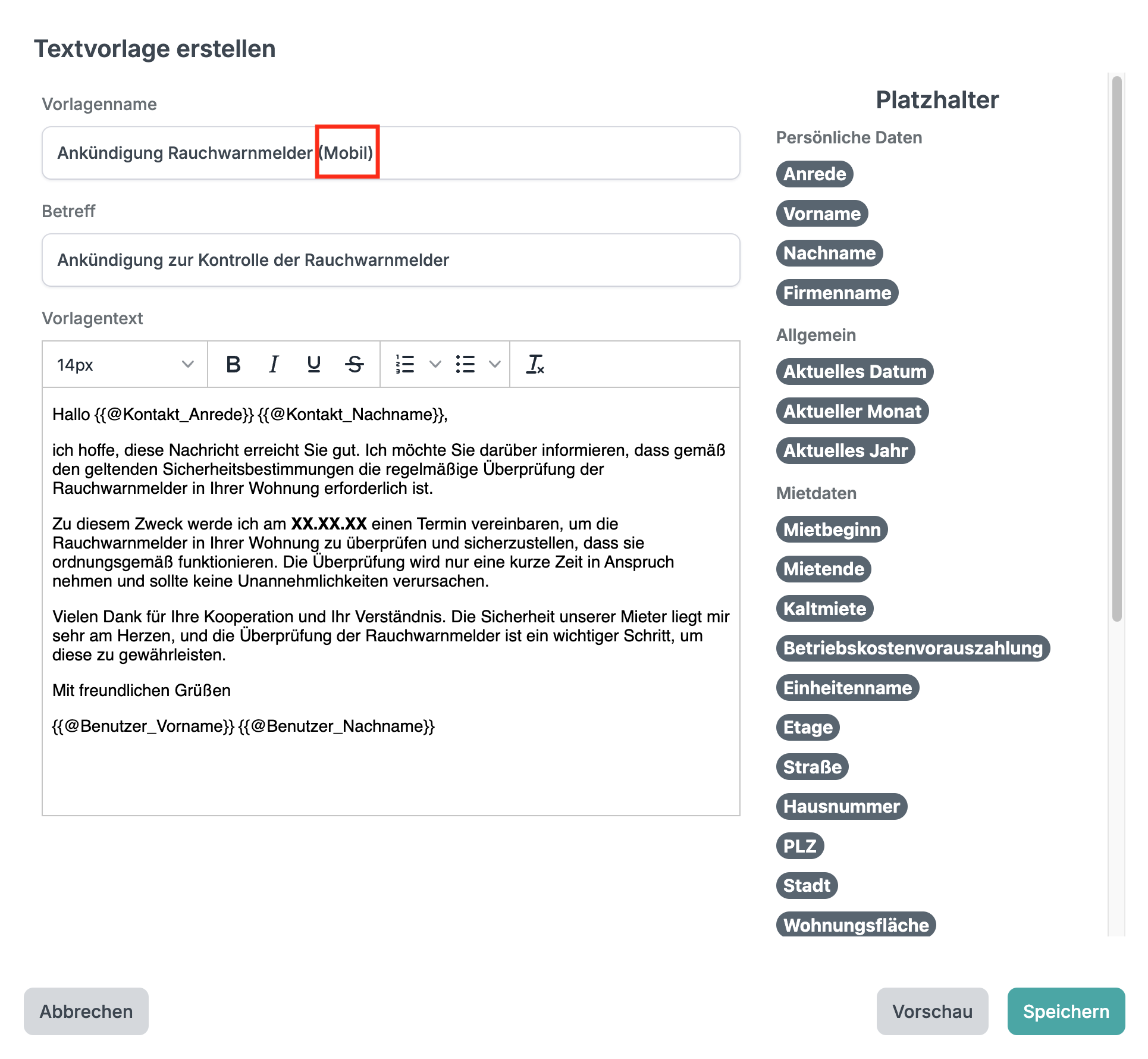Insert the Anrede placeholder
This screenshot has height=1059, width=1148.
814,174
